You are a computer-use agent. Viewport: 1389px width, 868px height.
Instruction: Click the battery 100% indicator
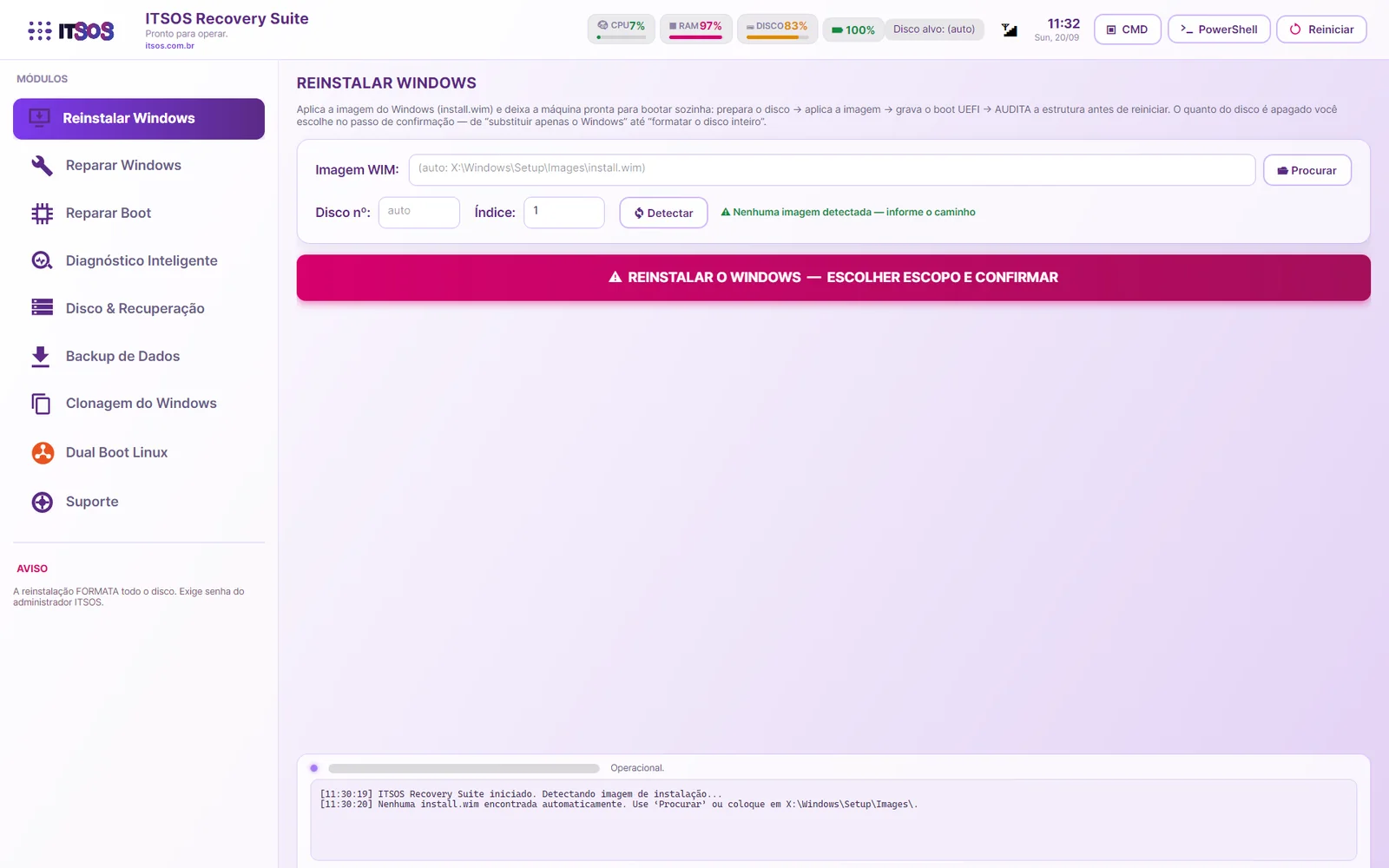pyautogui.click(x=853, y=30)
